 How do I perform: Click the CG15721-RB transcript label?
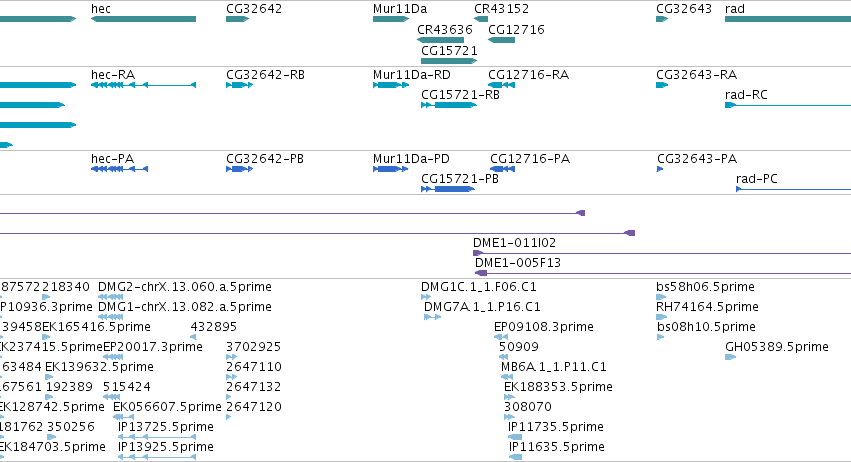tap(460, 94)
